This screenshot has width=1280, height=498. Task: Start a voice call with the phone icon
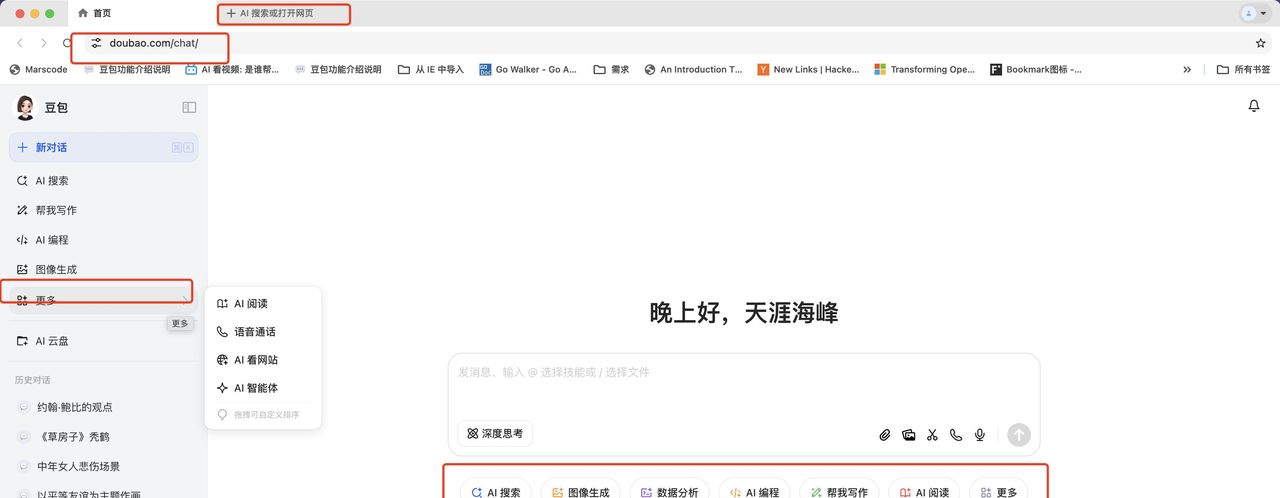[x=956, y=435]
